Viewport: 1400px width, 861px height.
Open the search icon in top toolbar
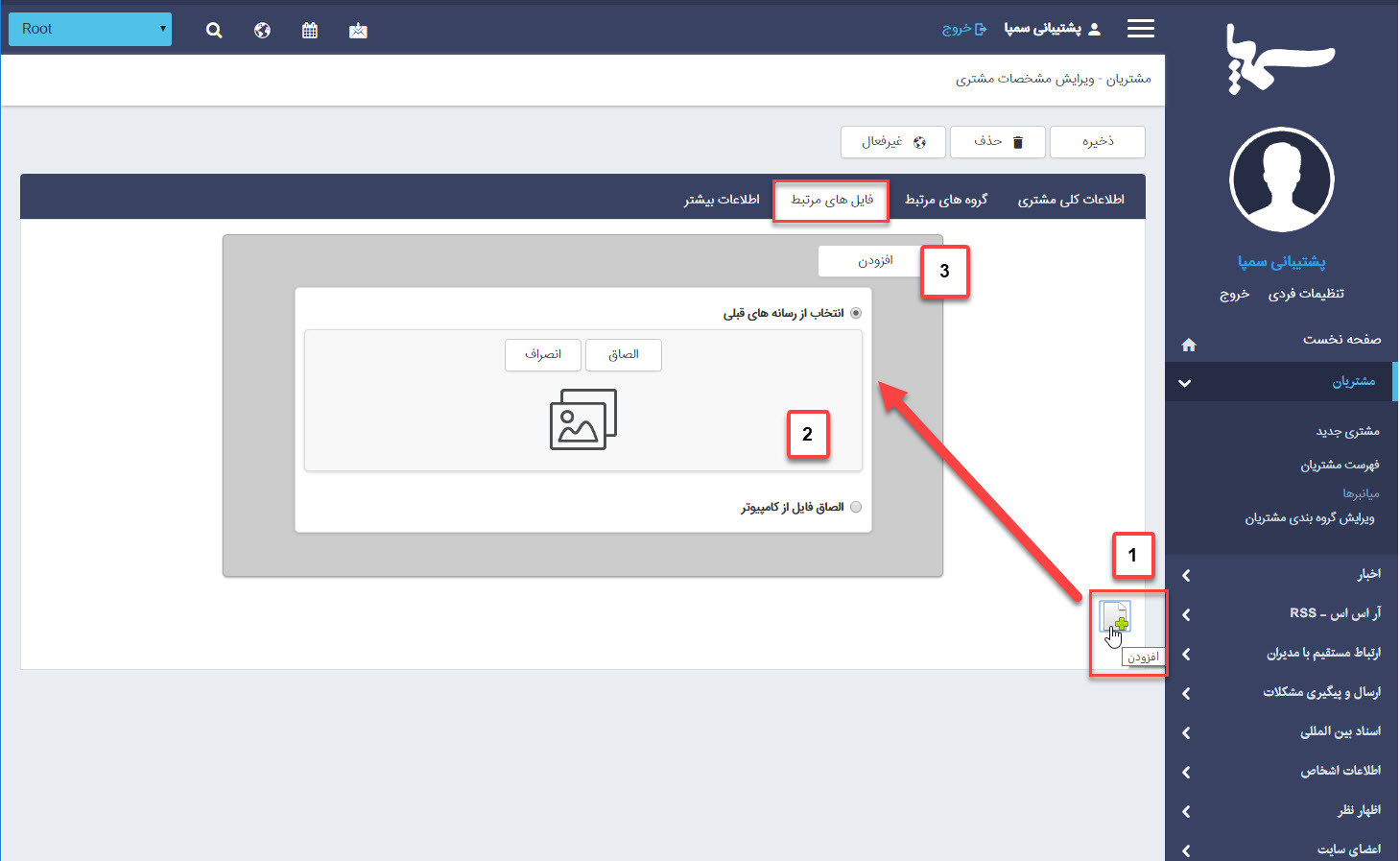[214, 29]
